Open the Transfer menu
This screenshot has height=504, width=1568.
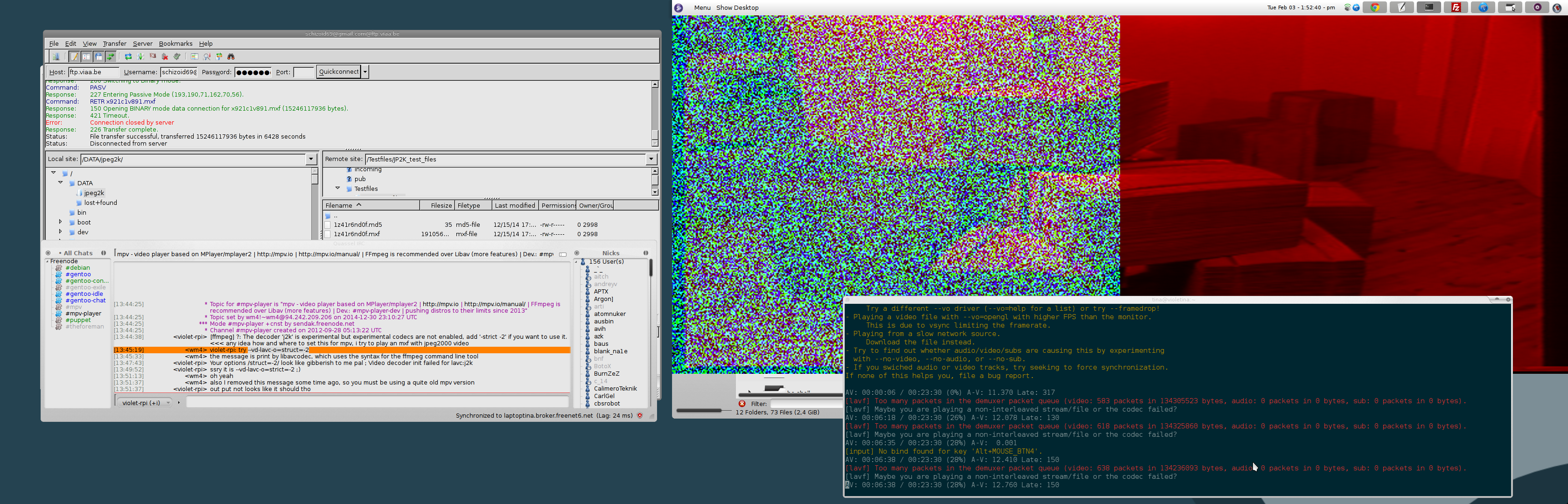pyautogui.click(x=114, y=43)
